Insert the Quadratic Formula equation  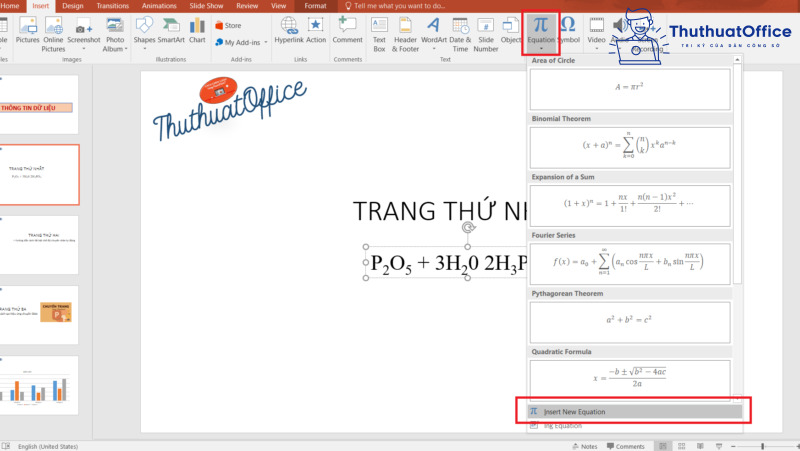point(630,379)
